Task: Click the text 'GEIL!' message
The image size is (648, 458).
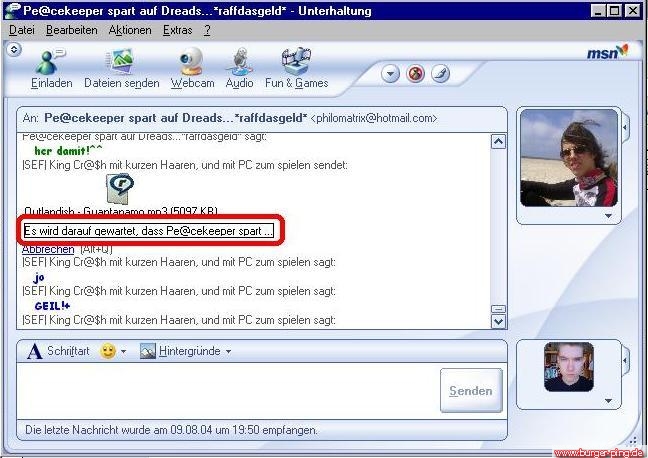Action: [x=52, y=306]
